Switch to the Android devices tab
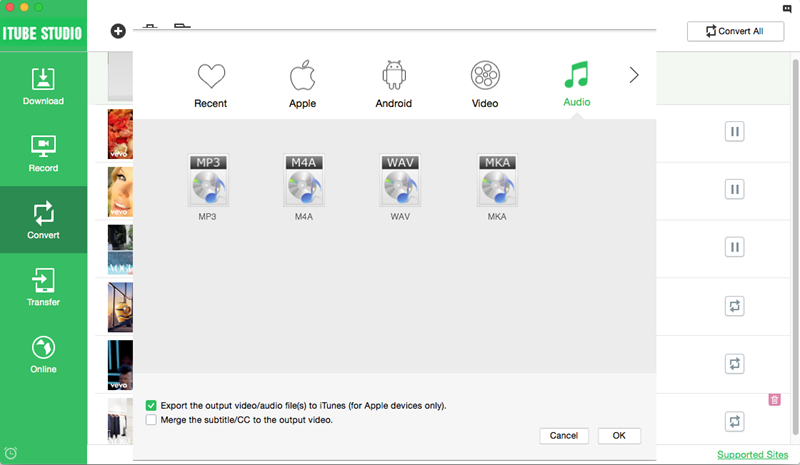Screen dimensions: 800x465 393,85
